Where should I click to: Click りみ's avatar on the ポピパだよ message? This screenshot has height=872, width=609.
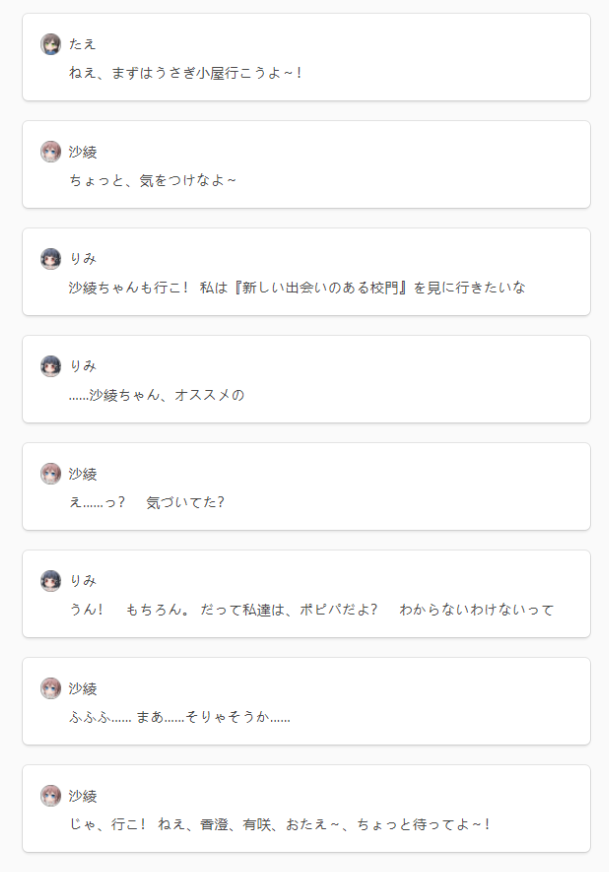[x=51, y=581]
